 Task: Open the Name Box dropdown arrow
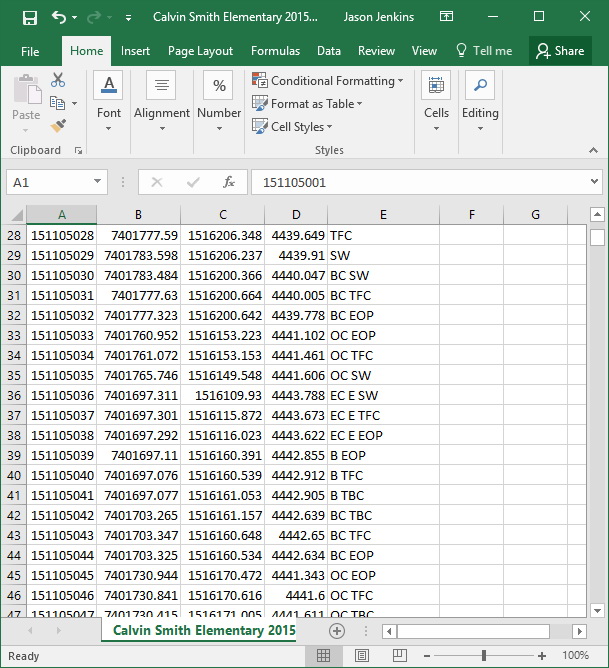point(98,181)
